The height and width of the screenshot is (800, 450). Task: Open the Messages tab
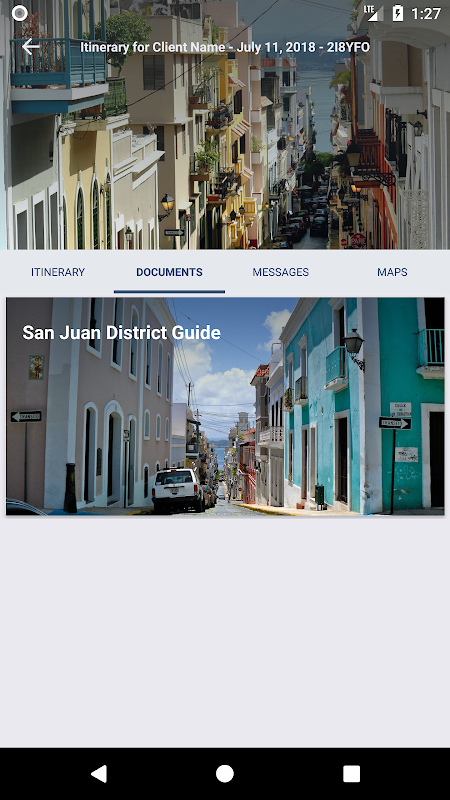click(x=281, y=272)
